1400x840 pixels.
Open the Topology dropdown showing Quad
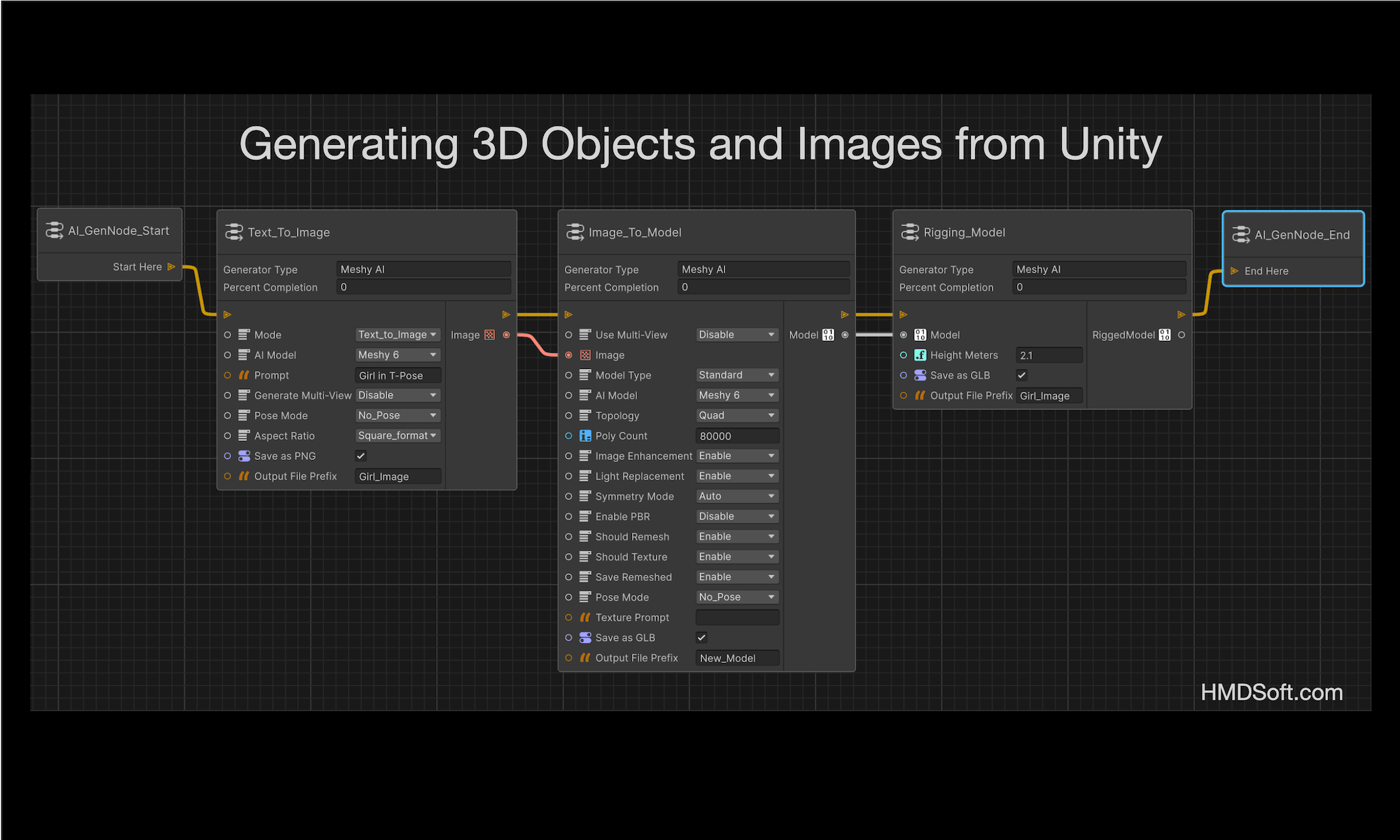pyautogui.click(x=737, y=416)
